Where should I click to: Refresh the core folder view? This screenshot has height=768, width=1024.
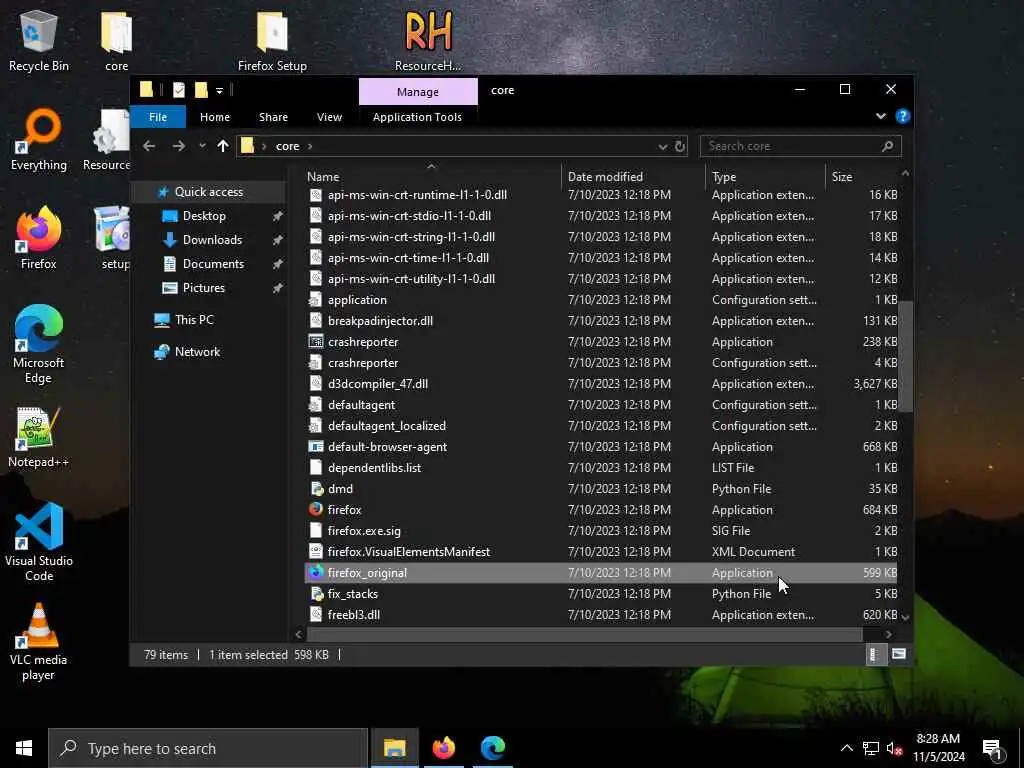click(x=680, y=146)
